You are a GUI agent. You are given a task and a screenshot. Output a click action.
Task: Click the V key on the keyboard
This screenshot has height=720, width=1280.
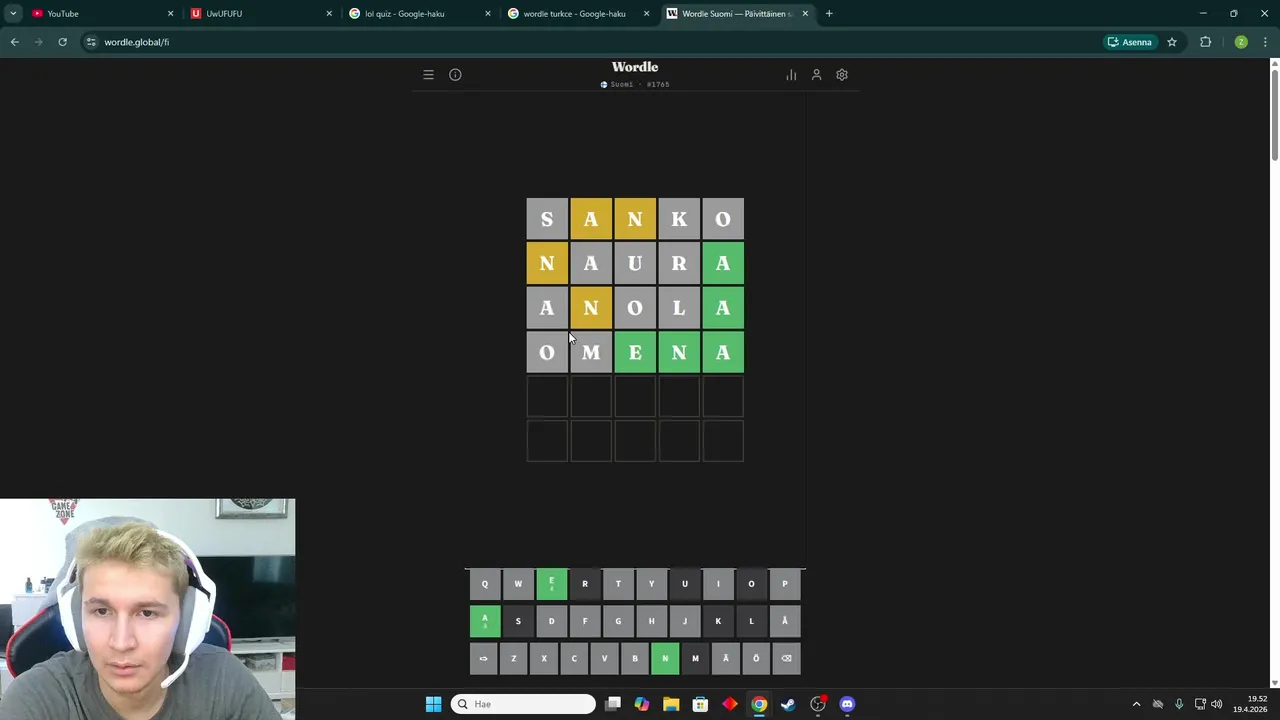604,658
